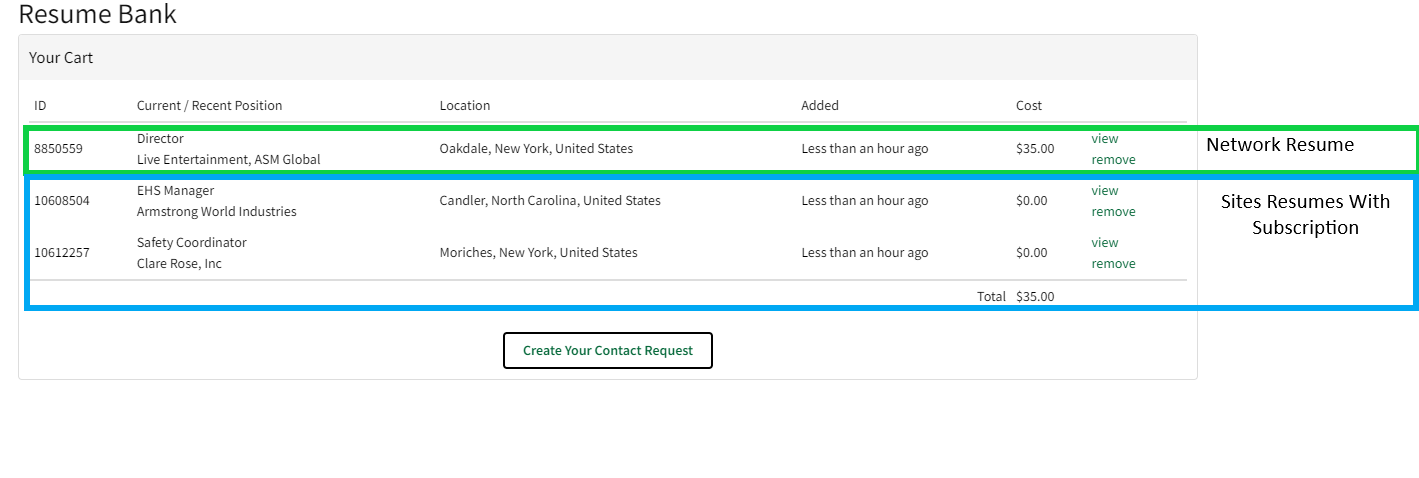Click the Cost column header
This screenshot has height=478, width=1419.
pyautogui.click(x=1028, y=105)
